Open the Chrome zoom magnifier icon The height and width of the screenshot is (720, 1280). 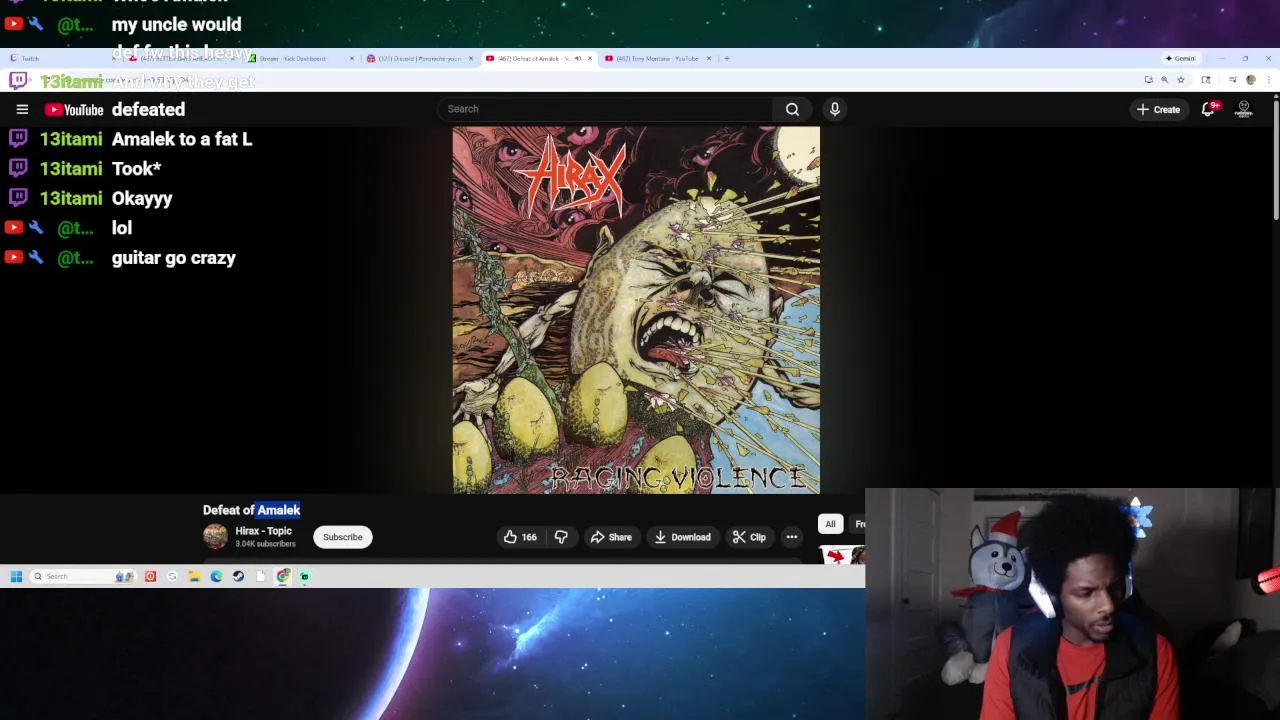tap(1164, 80)
